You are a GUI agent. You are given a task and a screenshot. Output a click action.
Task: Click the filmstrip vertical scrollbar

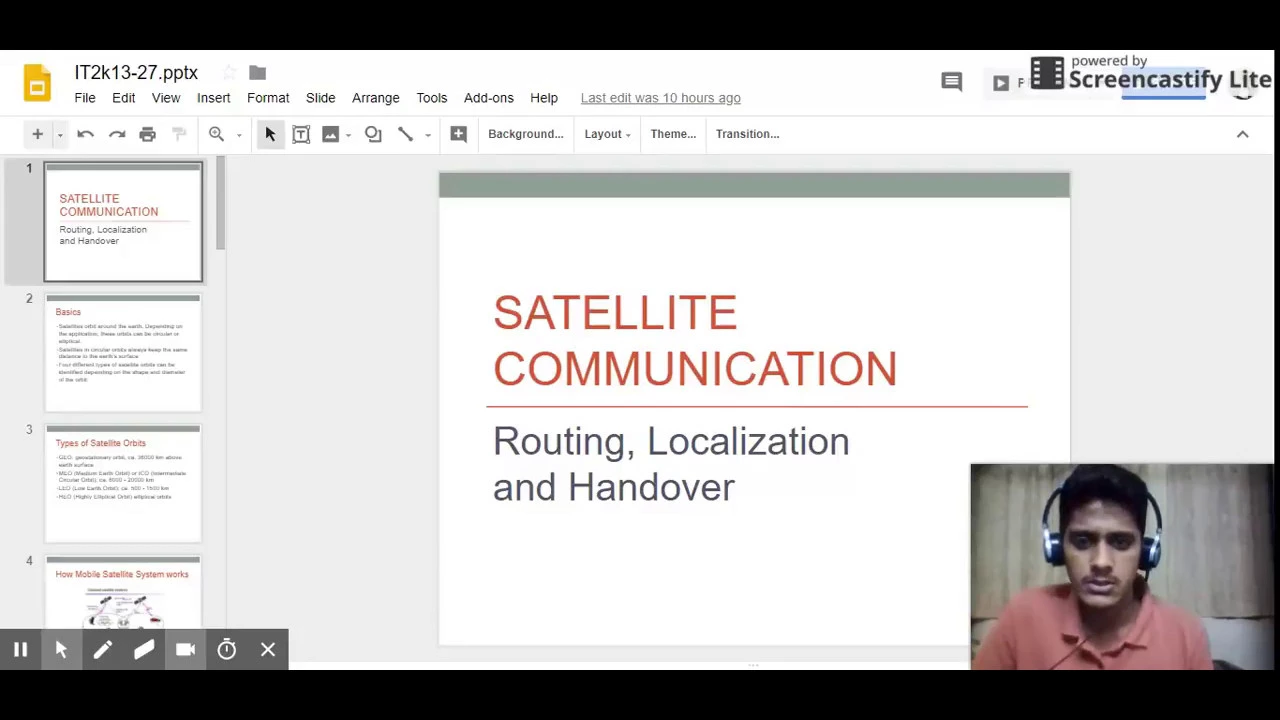pos(220,205)
